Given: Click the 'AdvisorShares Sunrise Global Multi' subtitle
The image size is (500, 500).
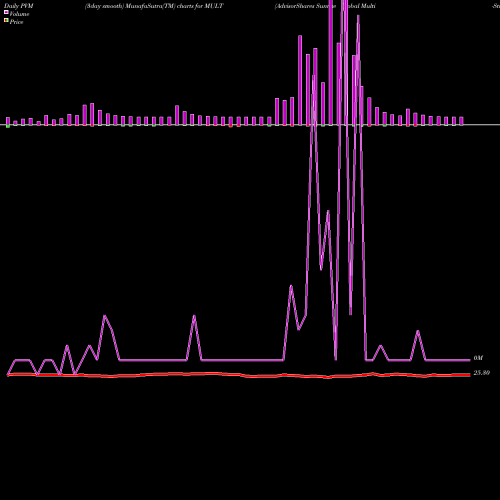Looking at the screenshot, I should click(x=325, y=6).
